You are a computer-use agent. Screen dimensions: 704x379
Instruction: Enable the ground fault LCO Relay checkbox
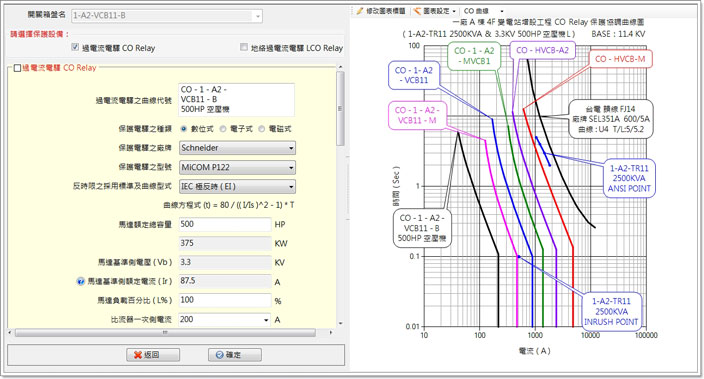point(244,47)
